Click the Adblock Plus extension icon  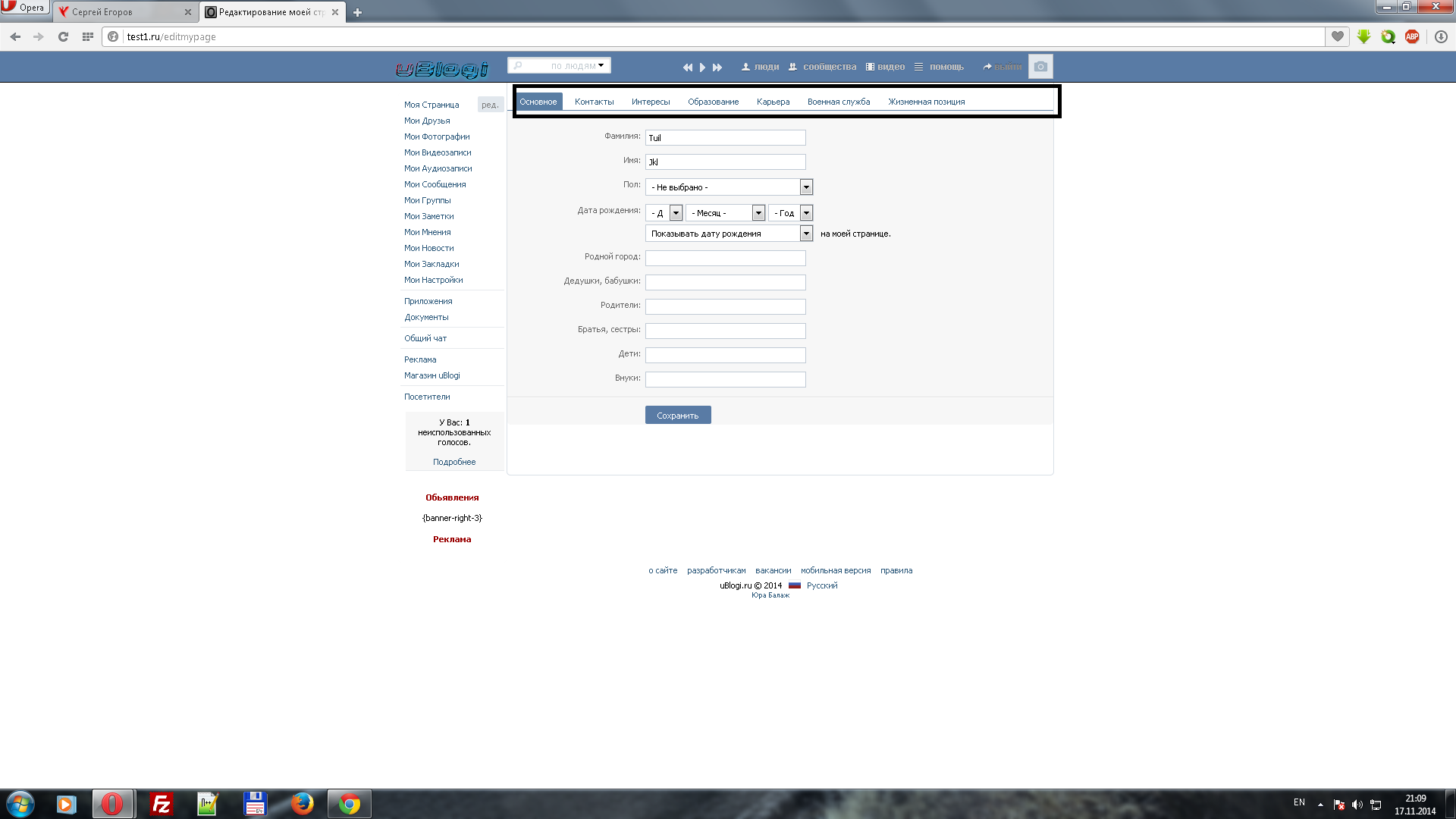(x=1412, y=36)
